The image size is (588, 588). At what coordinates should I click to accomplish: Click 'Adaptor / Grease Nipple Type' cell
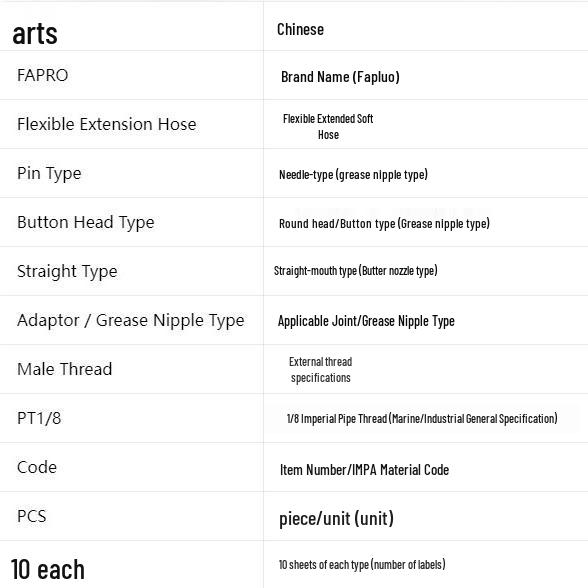point(130,320)
